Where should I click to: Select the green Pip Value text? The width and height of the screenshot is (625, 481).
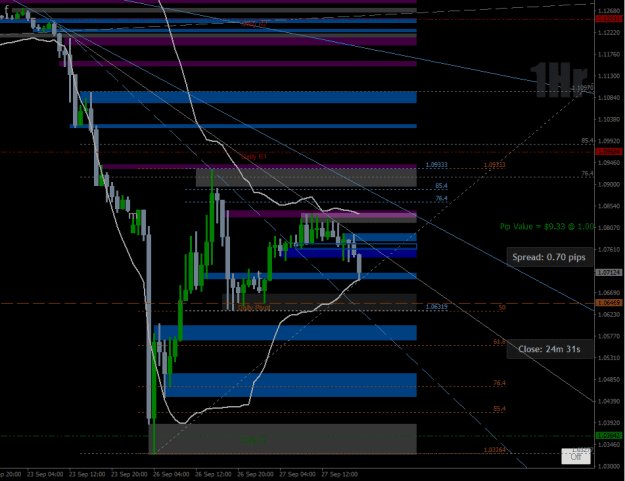pyautogui.click(x=546, y=226)
